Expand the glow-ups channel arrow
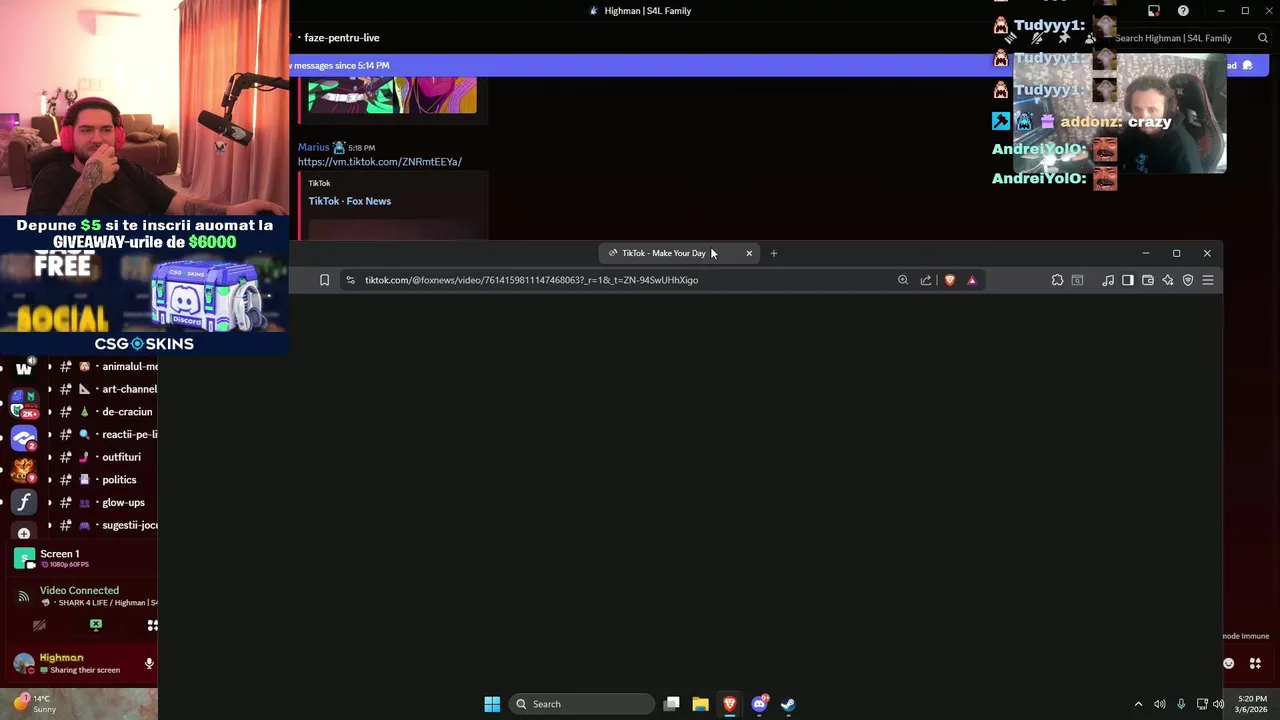 click(50, 503)
